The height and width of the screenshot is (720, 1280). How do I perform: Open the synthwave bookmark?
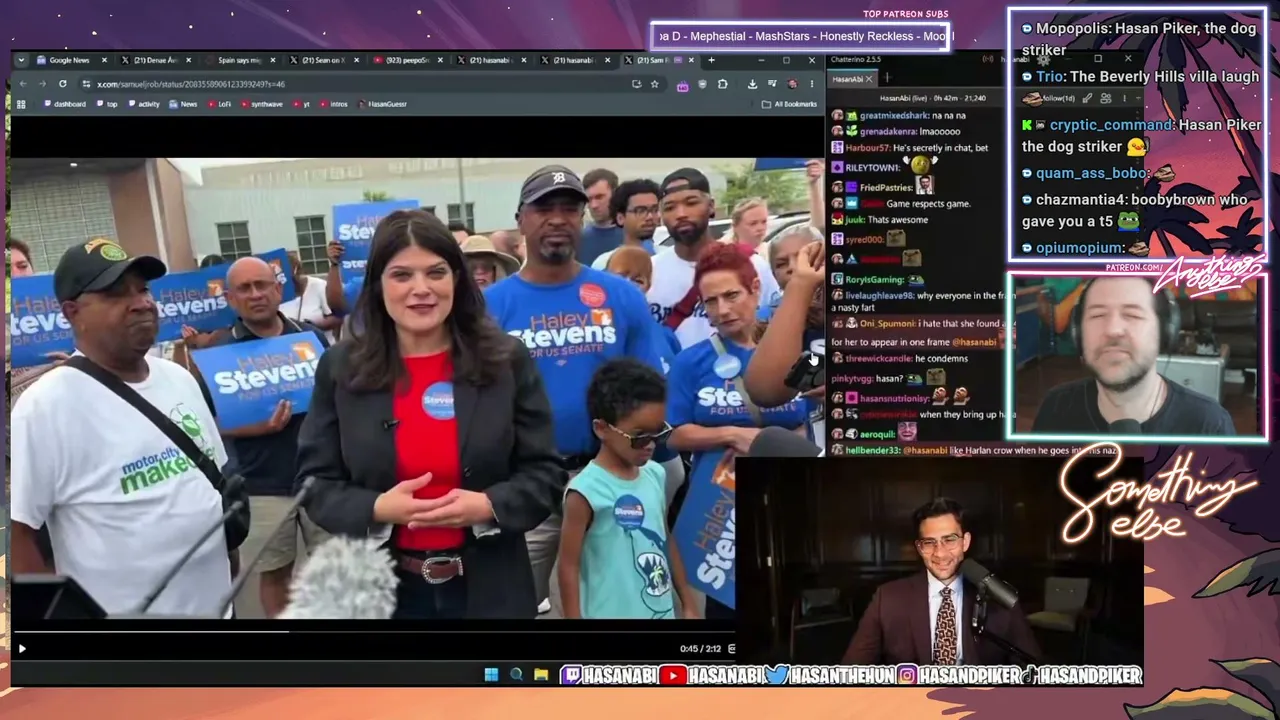click(261, 104)
